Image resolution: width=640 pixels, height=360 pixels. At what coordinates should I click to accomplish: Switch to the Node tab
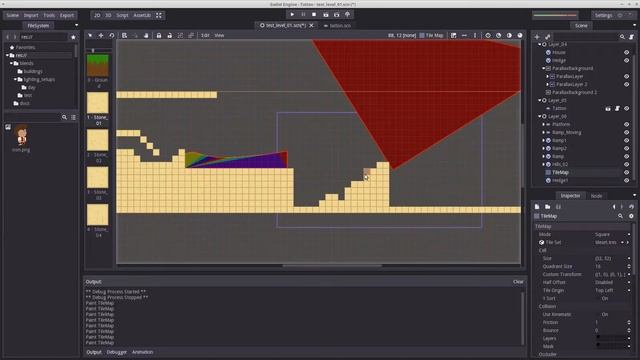[596, 196]
